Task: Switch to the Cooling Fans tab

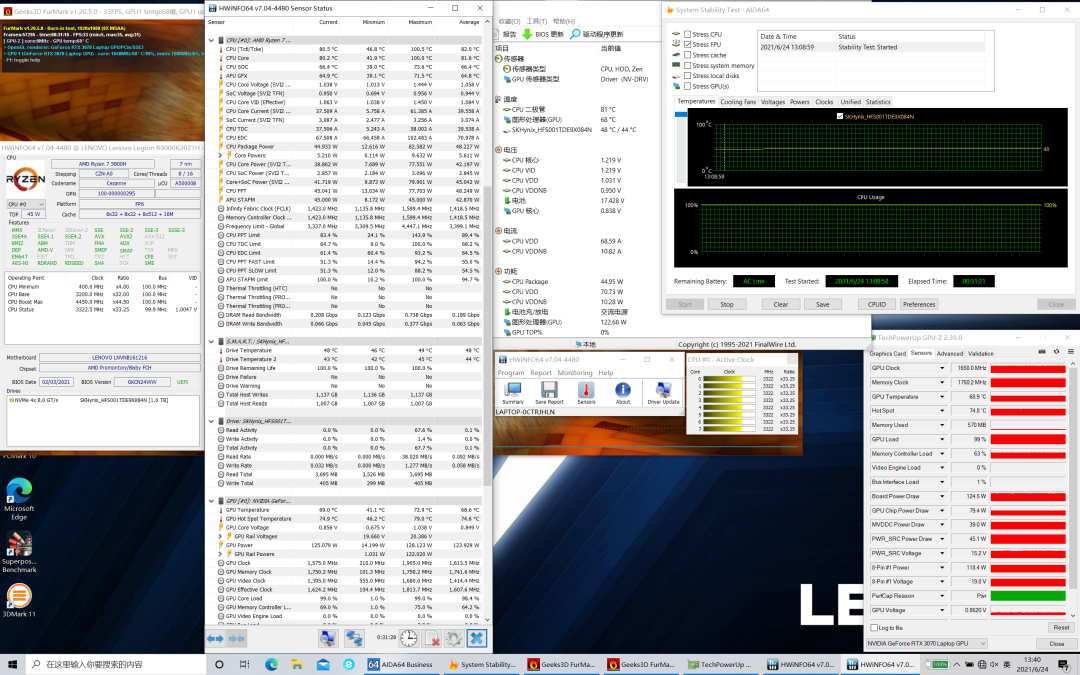Action: pos(738,102)
